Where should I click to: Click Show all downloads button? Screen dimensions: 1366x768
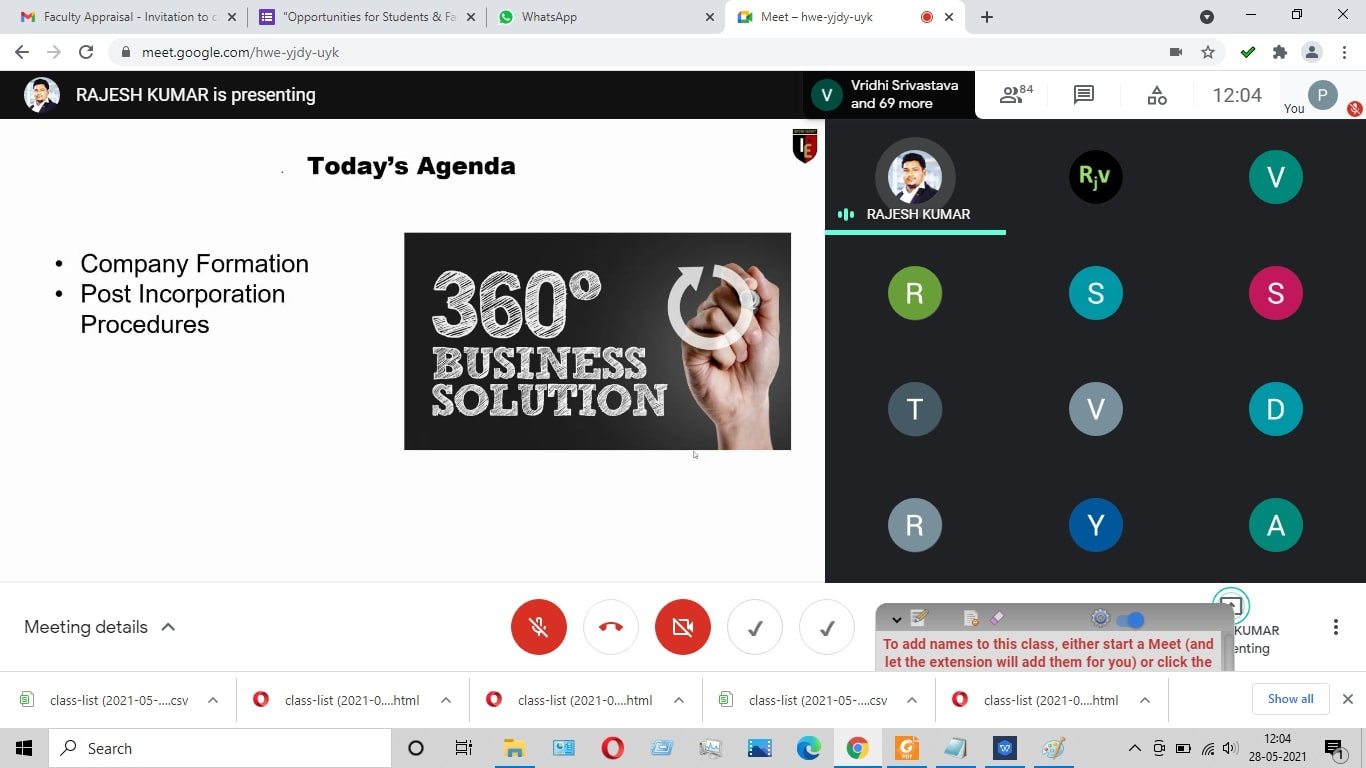[1290, 699]
